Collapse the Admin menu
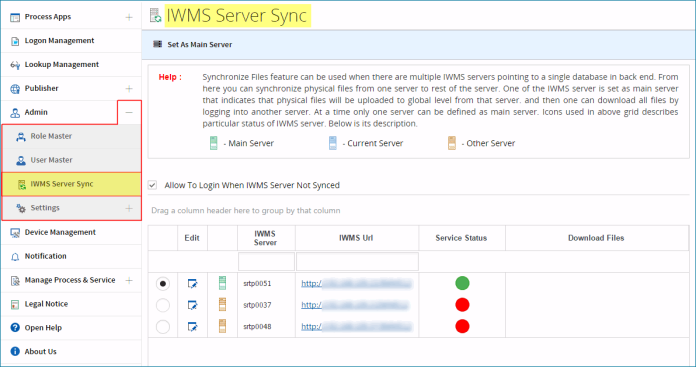 click(x=129, y=113)
